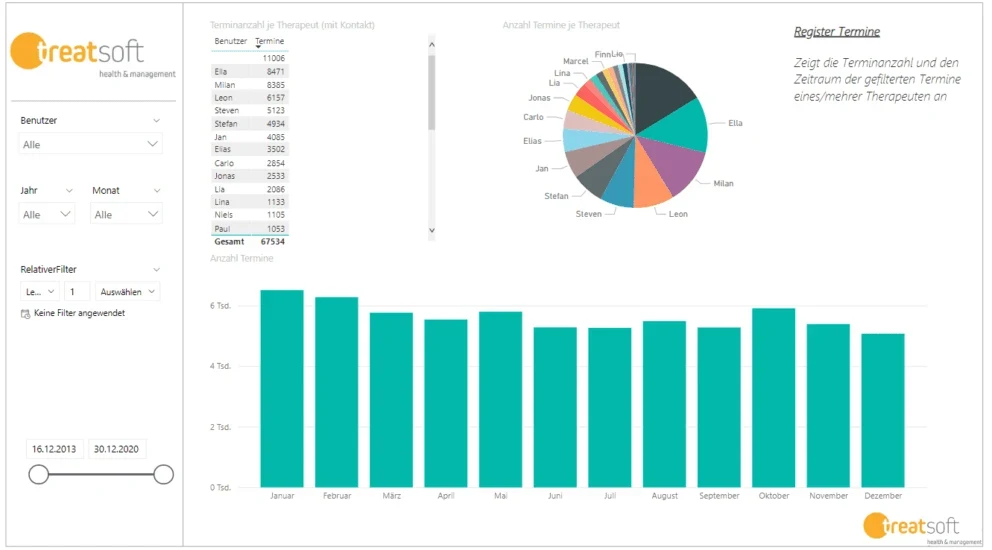Viewport: 992px width, 550px height.
Task: Select the Elias row in the table
Action: pyautogui.click(x=249, y=149)
